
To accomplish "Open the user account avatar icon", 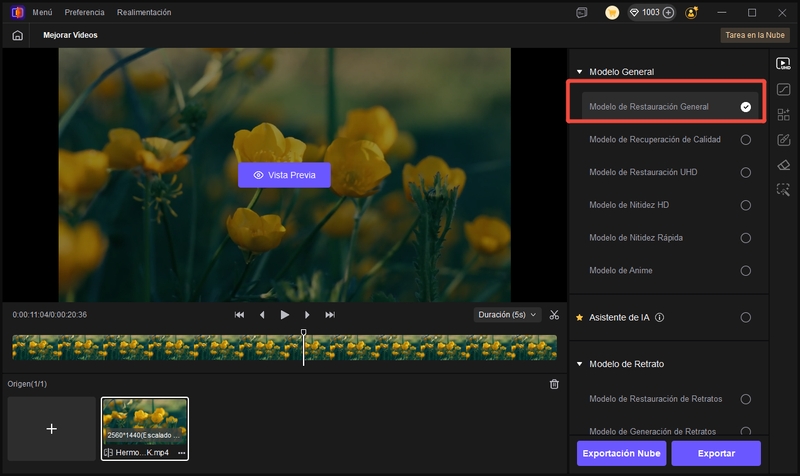I will 691,13.
